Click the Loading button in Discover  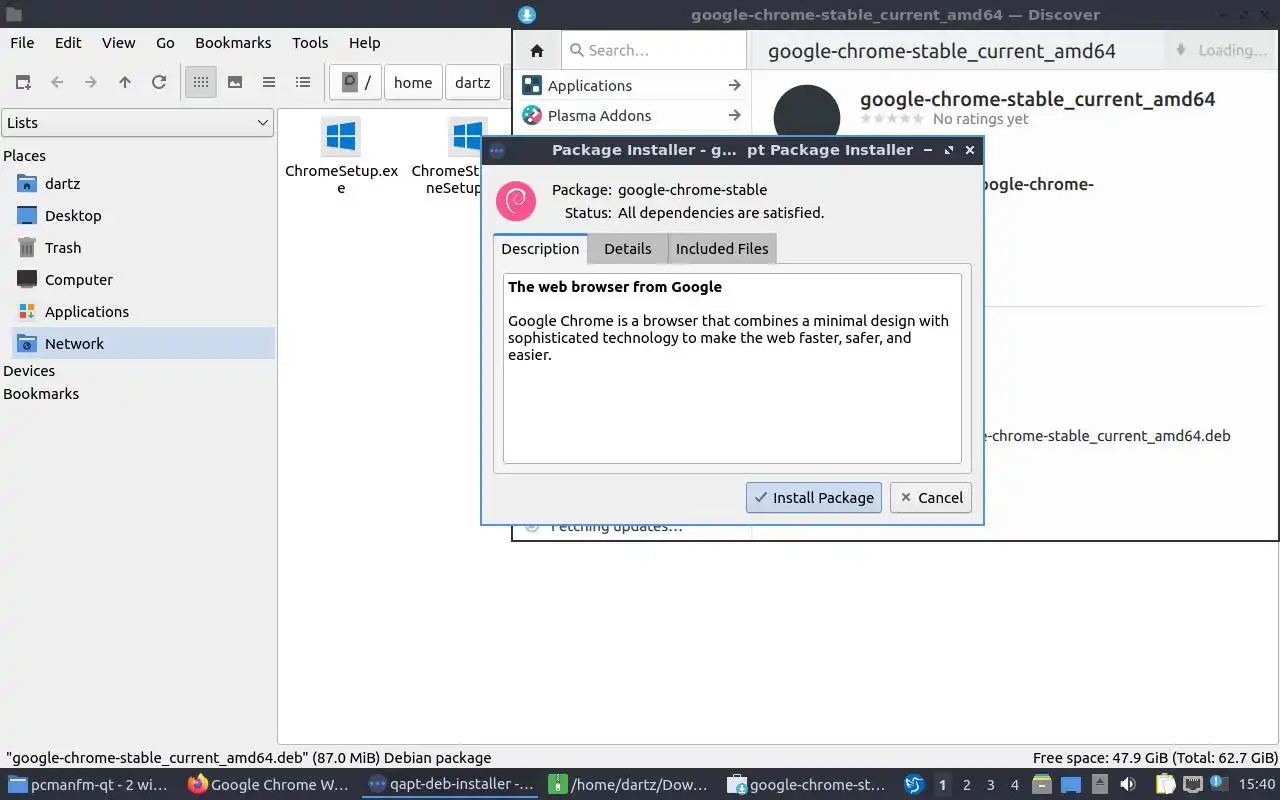tap(1220, 50)
